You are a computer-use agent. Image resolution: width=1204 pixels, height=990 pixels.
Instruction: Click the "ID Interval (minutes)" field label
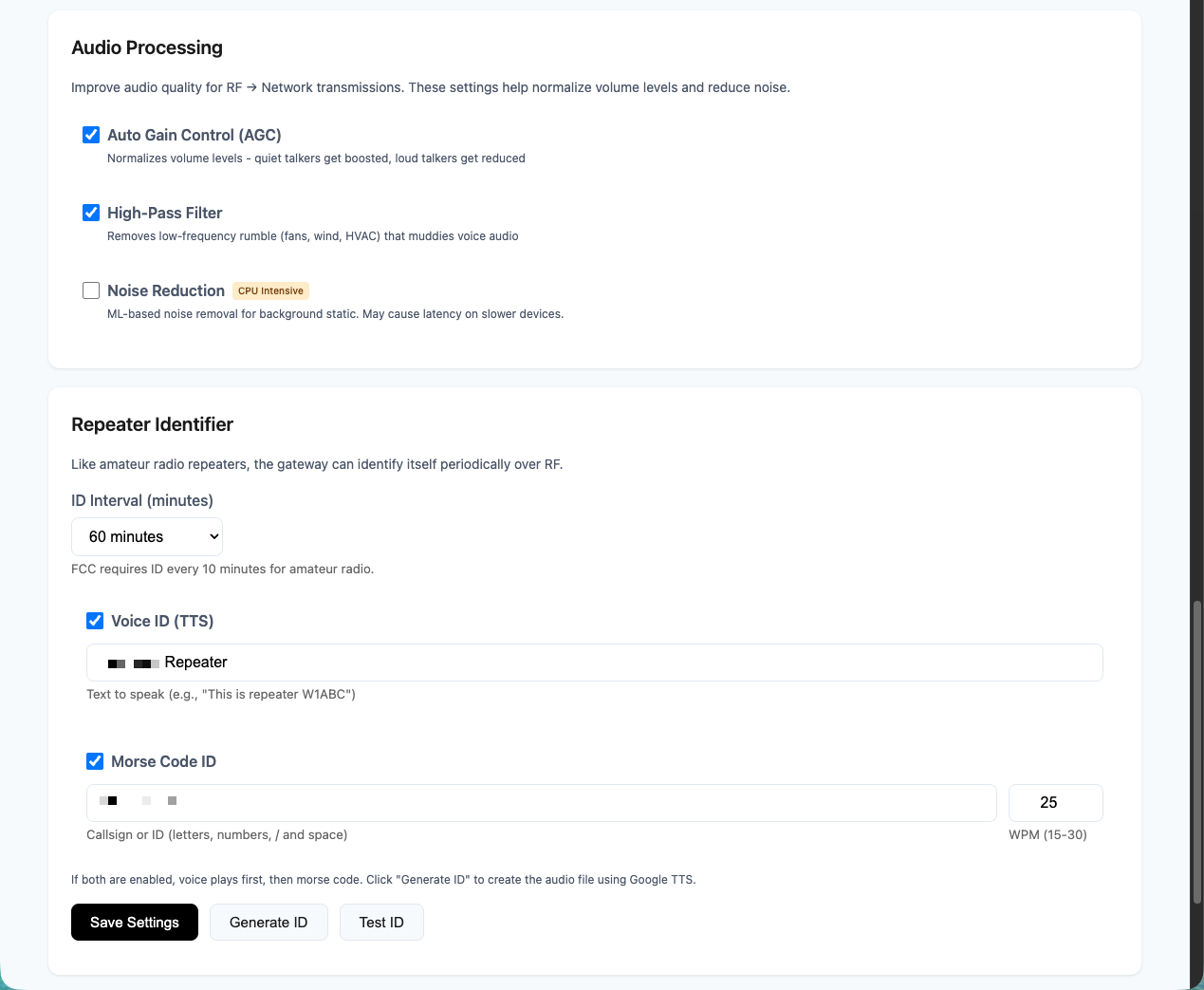coord(142,500)
